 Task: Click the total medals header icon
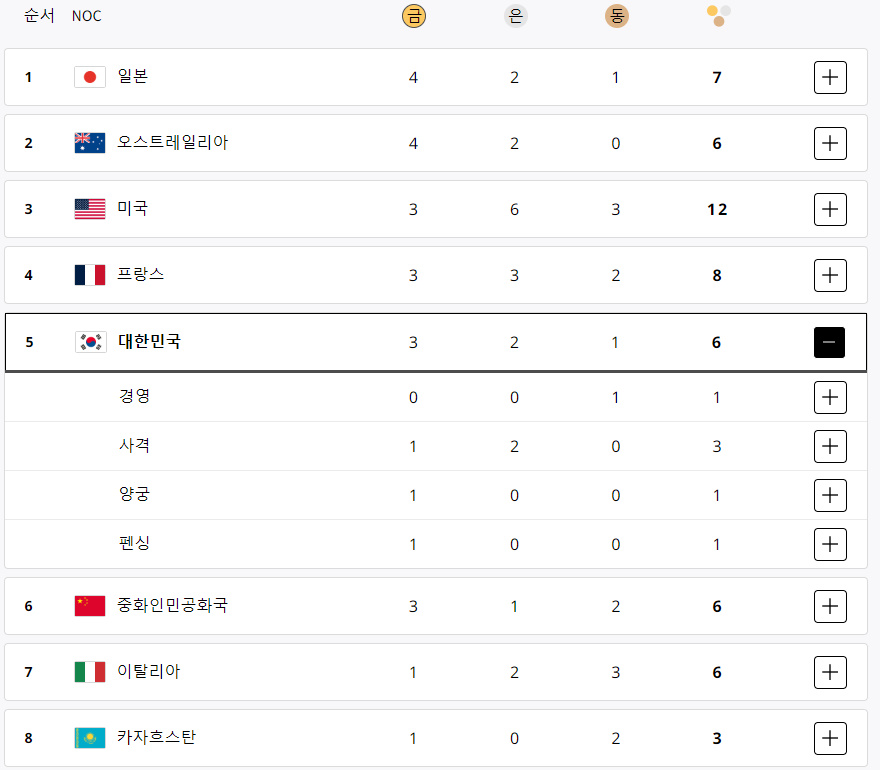coord(717,16)
